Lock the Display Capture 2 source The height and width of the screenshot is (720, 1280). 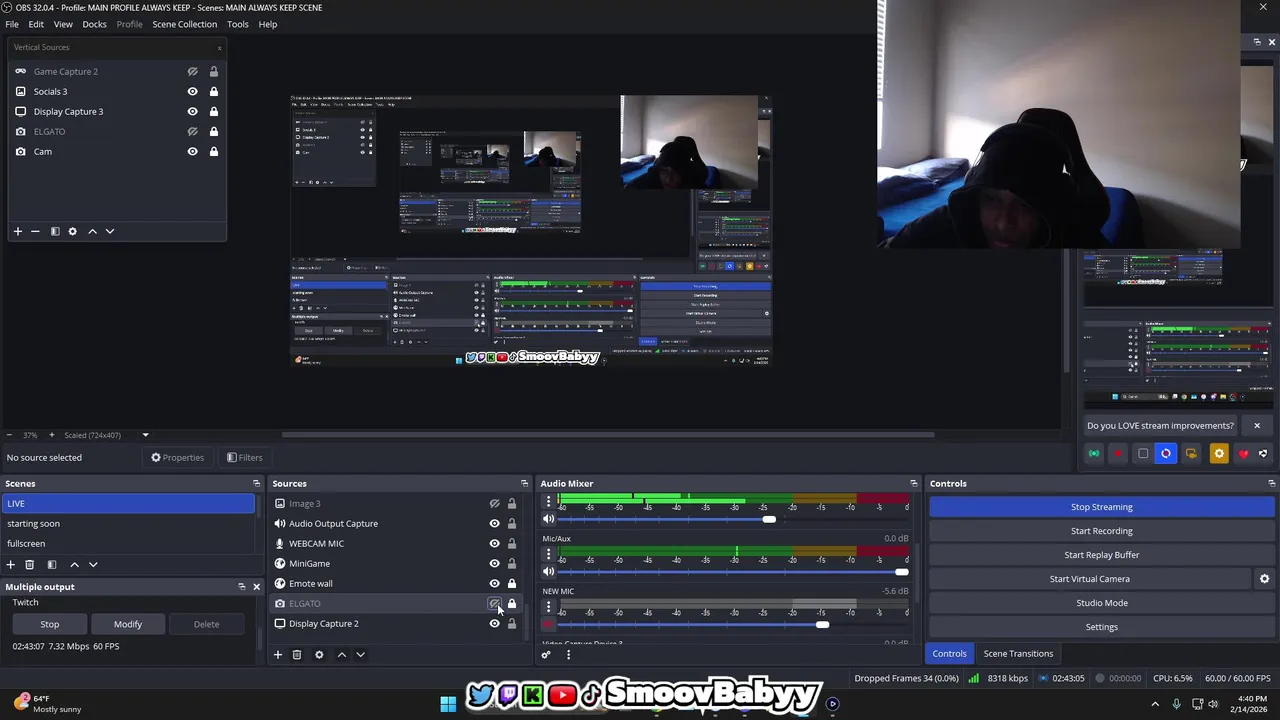coord(512,623)
